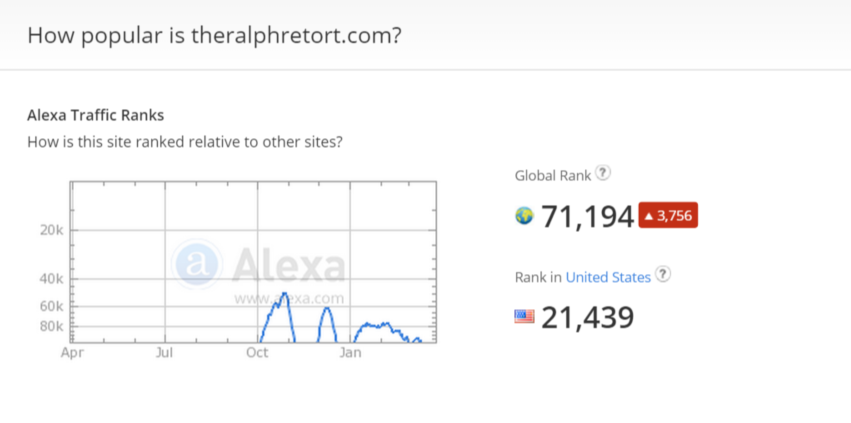
Task: Click the www.alexa.com watermark text
Action: pyautogui.click(x=289, y=299)
